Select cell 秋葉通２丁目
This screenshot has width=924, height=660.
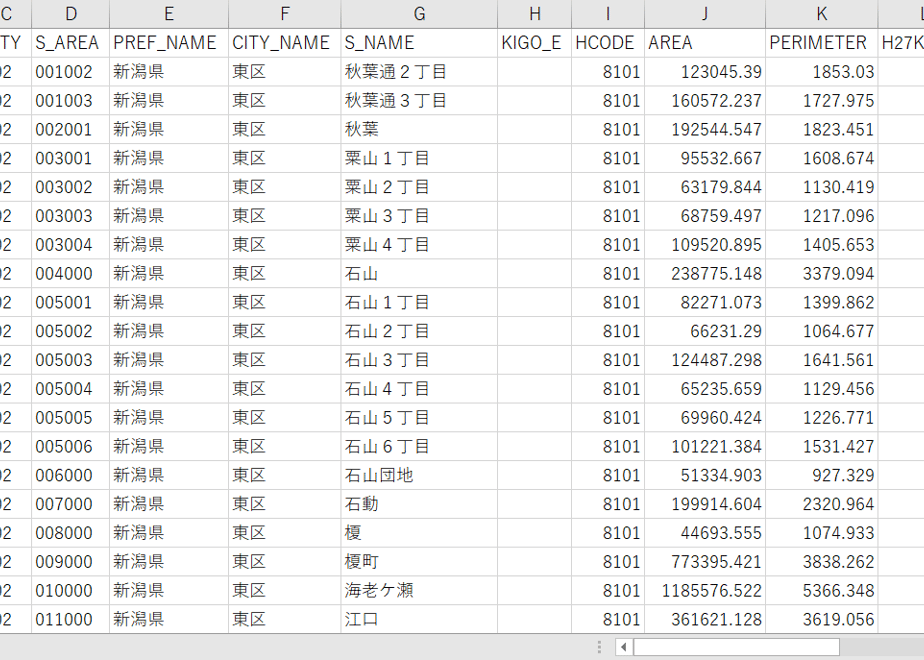tap(419, 72)
